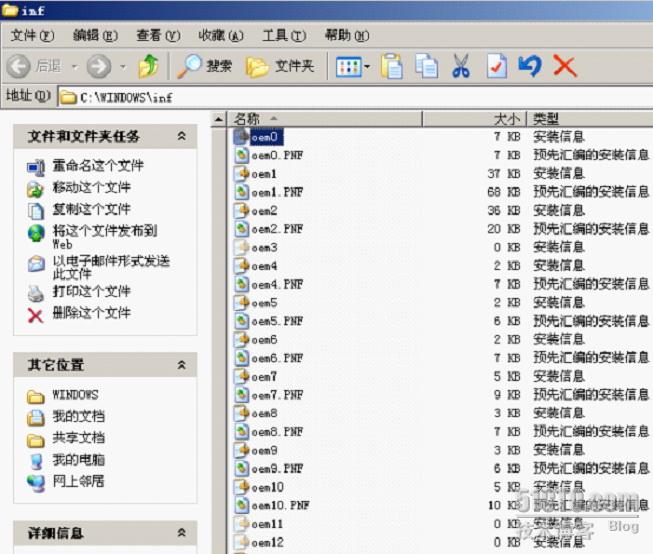Click the address bar C:\WINDOWS\inf

(x=355, y=97)
